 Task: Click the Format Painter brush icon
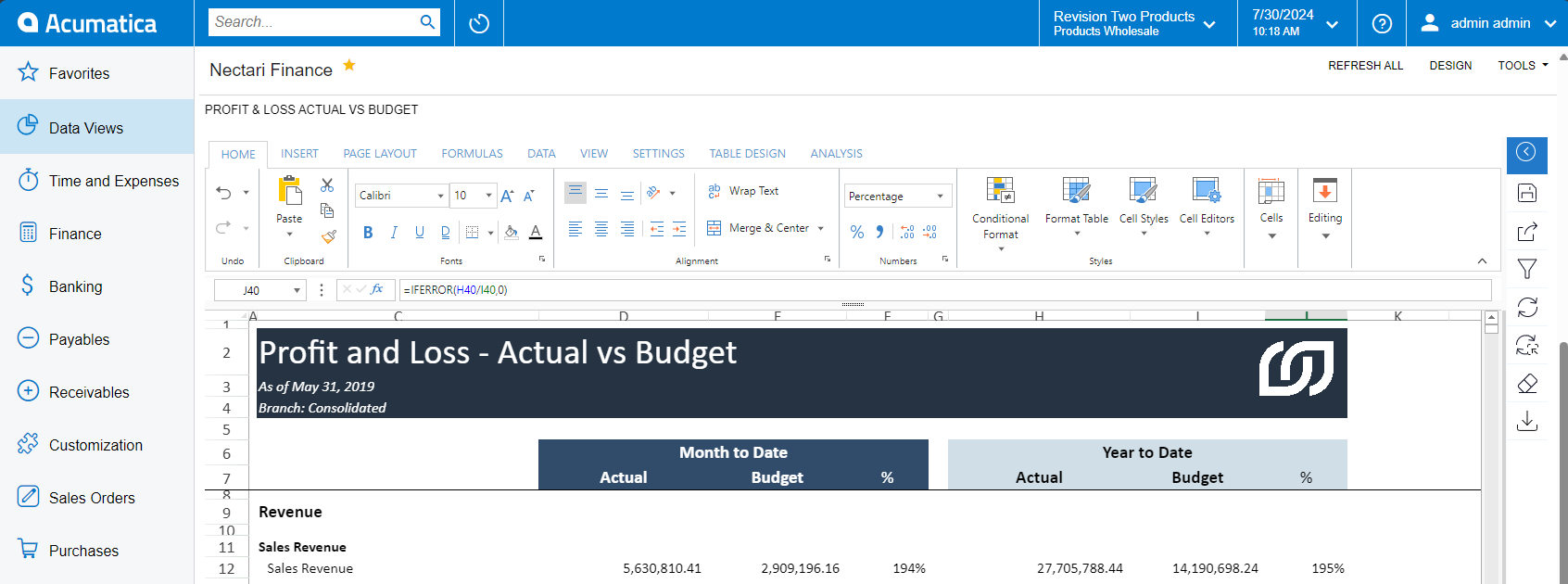328,236
